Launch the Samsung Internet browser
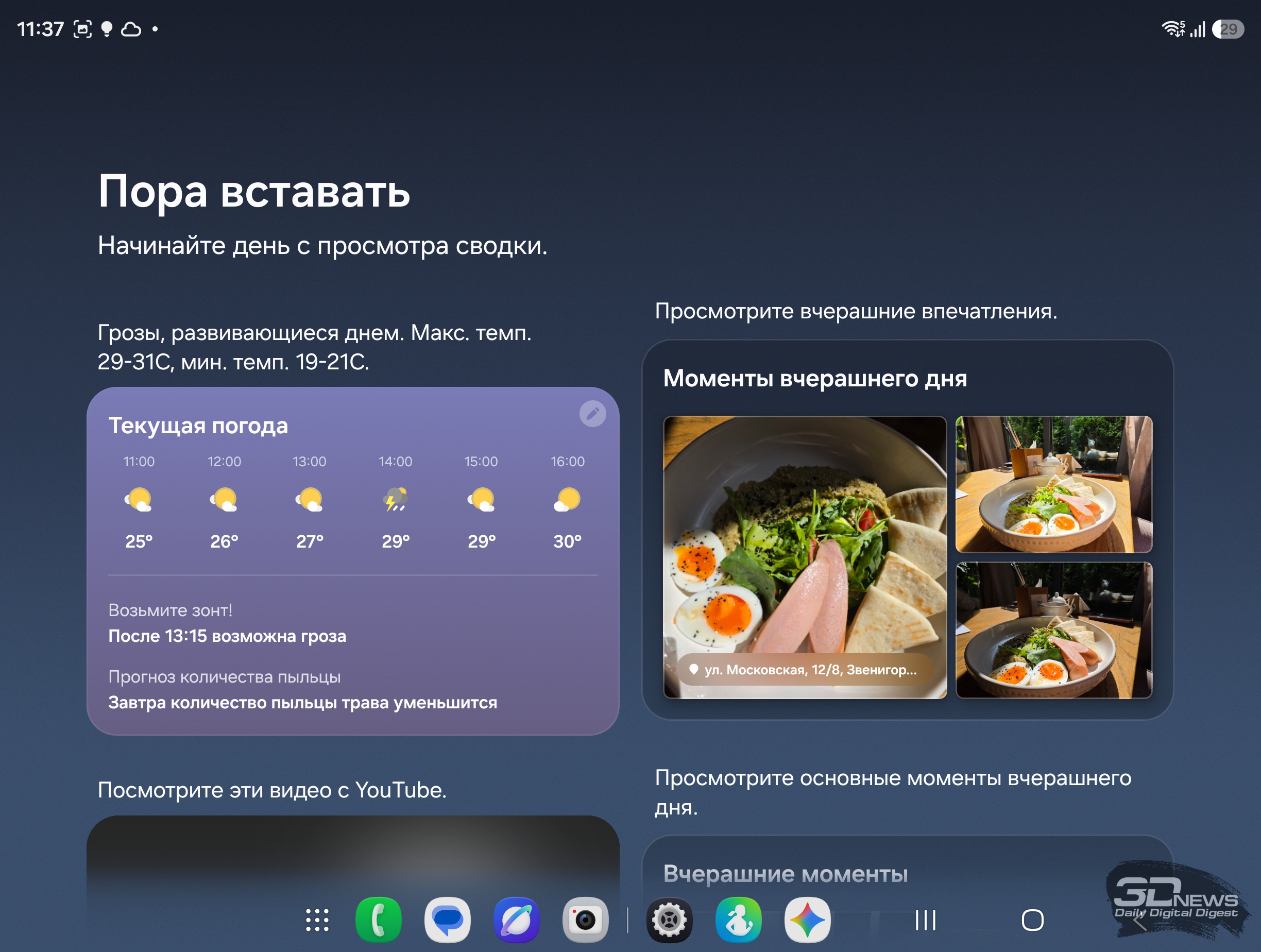1261x952 pixels. (517, 920)
